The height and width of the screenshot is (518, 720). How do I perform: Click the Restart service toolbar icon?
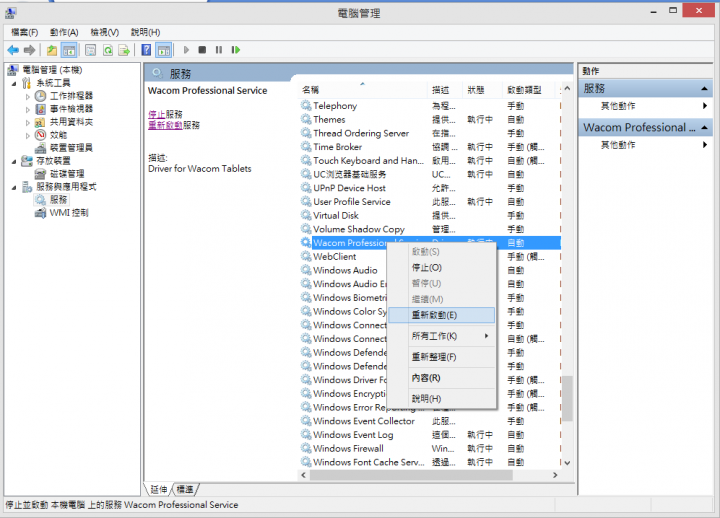click(236, 50)
